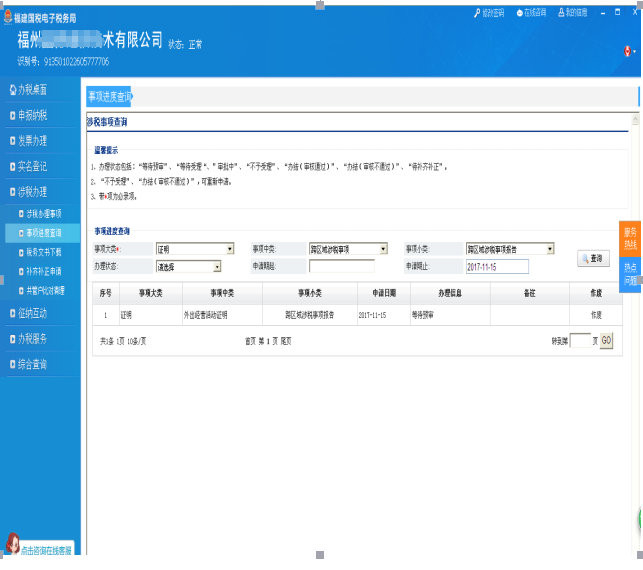Viewport: 643px width, 570px height.
Task: Maximize the tax bureau window
Action: point(617,12)
